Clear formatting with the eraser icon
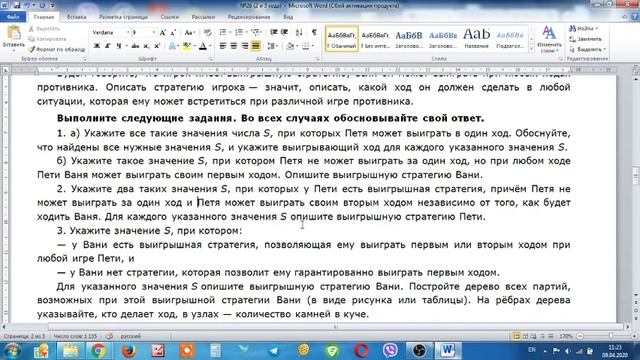This screenshot has width=640, height=360. [207, 33]
